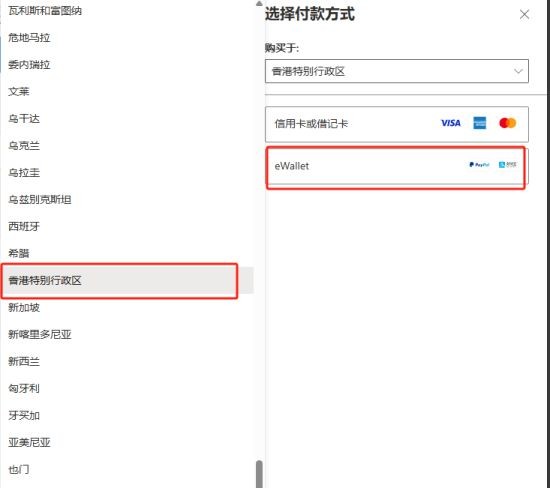
Task: Expand the 购买于 region dropdown chevron
Action: (x=518, y=71)
